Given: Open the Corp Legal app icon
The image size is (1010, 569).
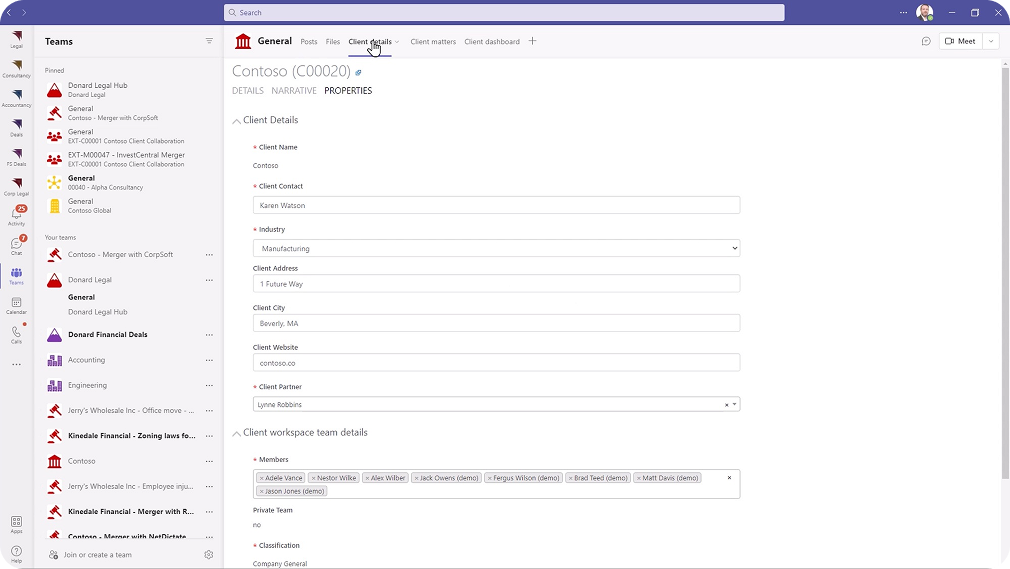Looking at the screenshot, I should (16, 186).
